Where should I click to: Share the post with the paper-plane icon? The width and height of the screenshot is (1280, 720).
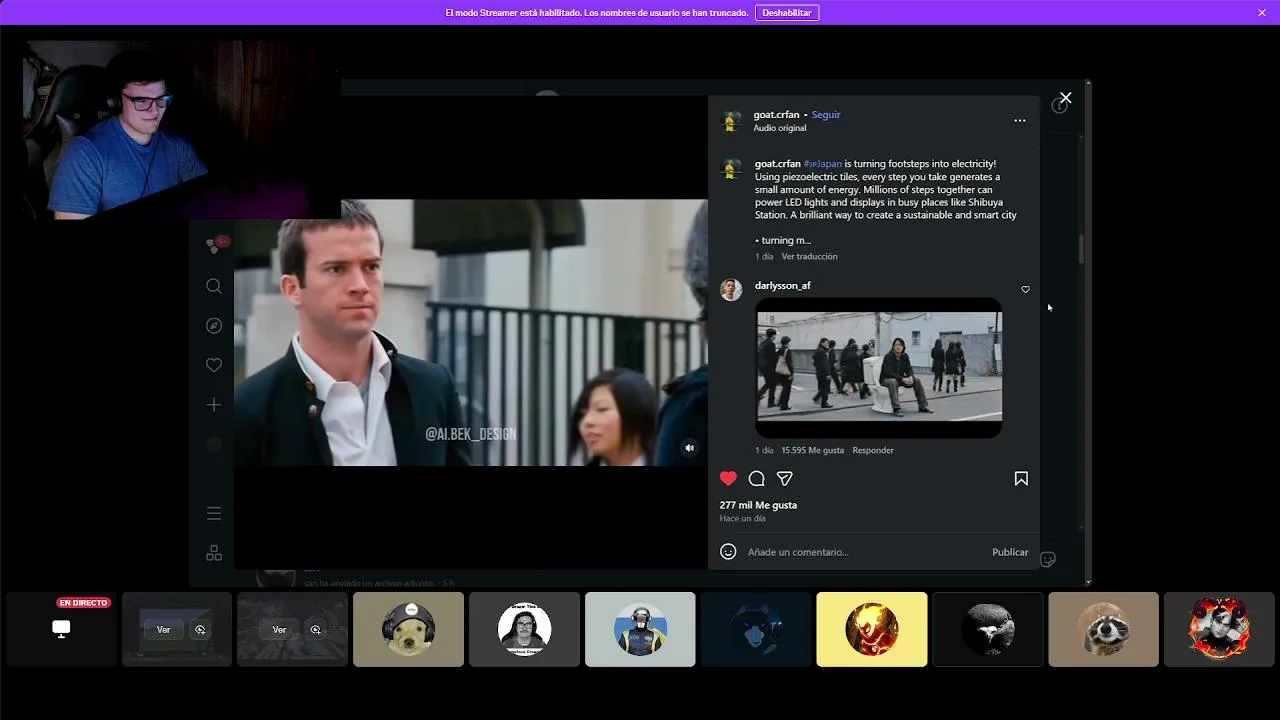tap(785, 479)
